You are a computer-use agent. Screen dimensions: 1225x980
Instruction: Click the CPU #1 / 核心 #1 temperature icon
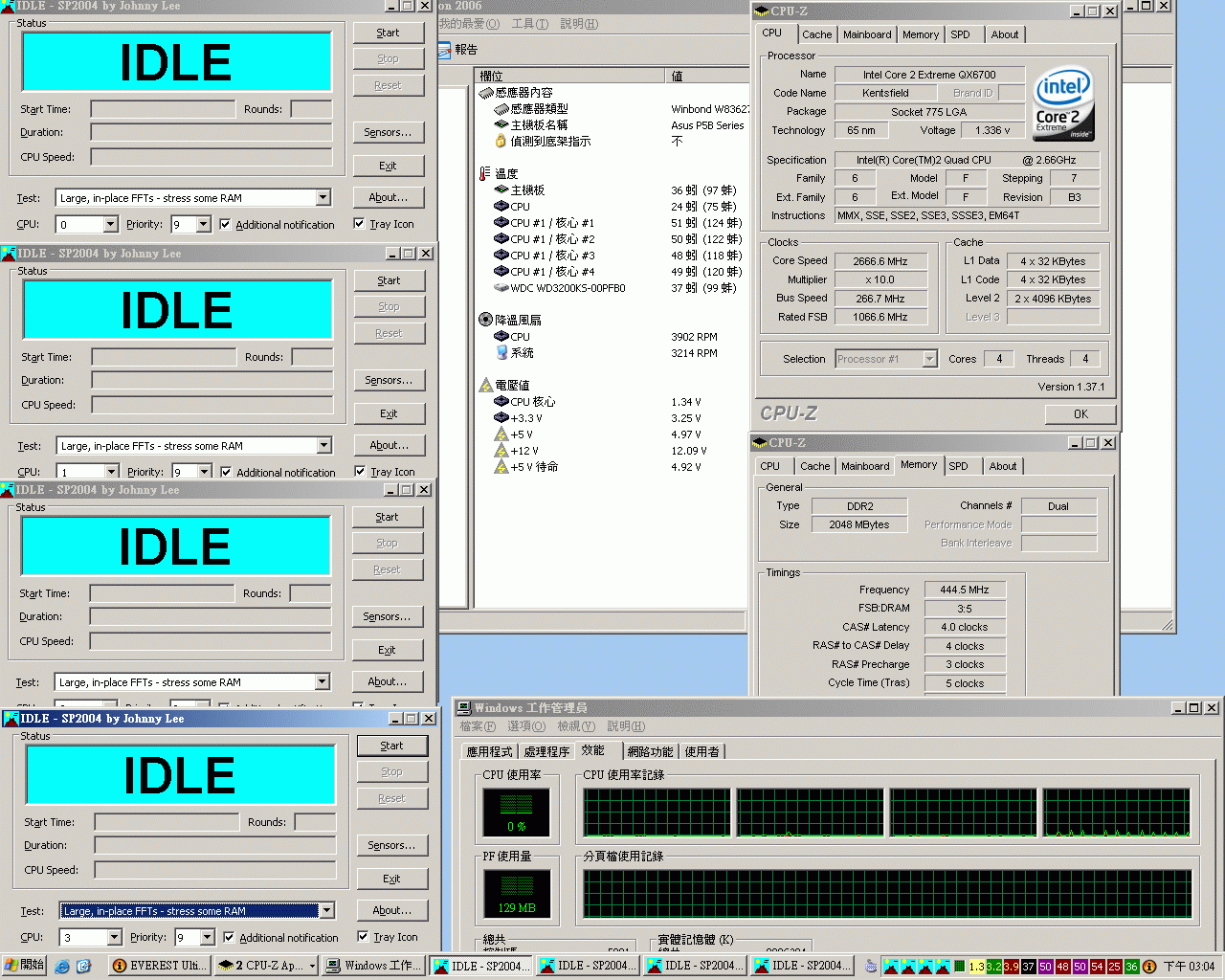501,223
